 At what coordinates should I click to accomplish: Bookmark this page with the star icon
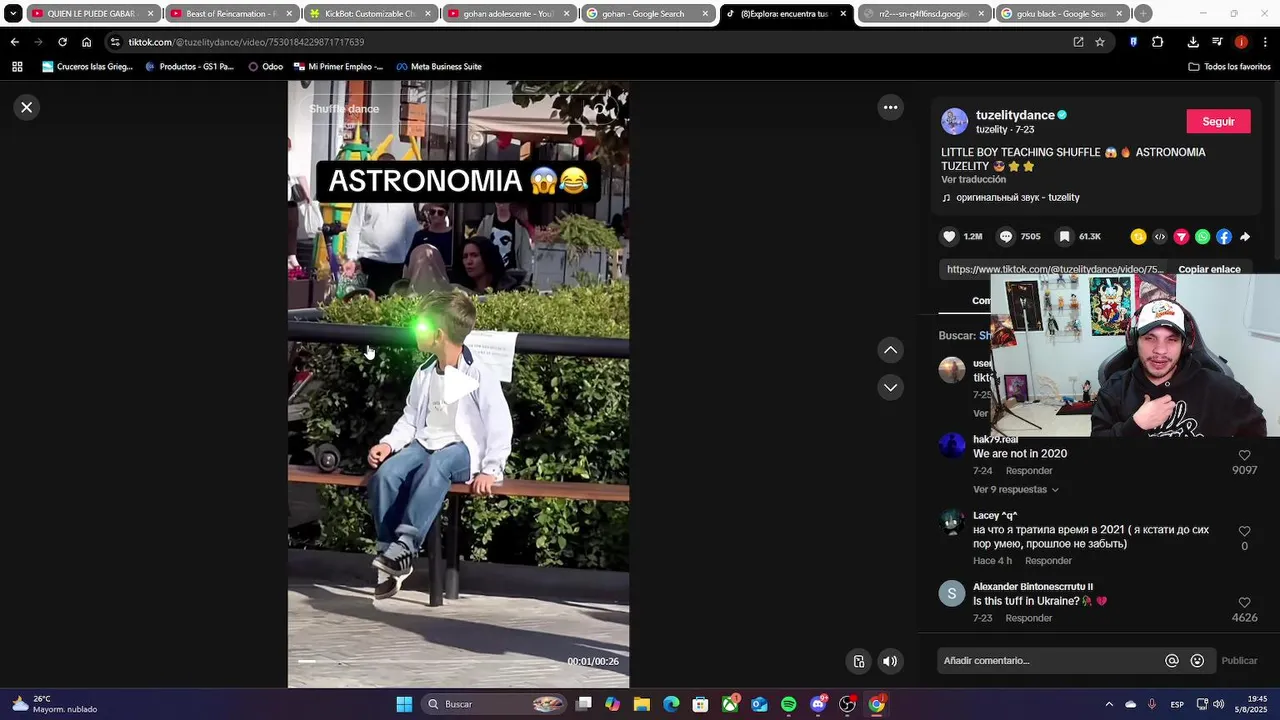point(1100,42)
